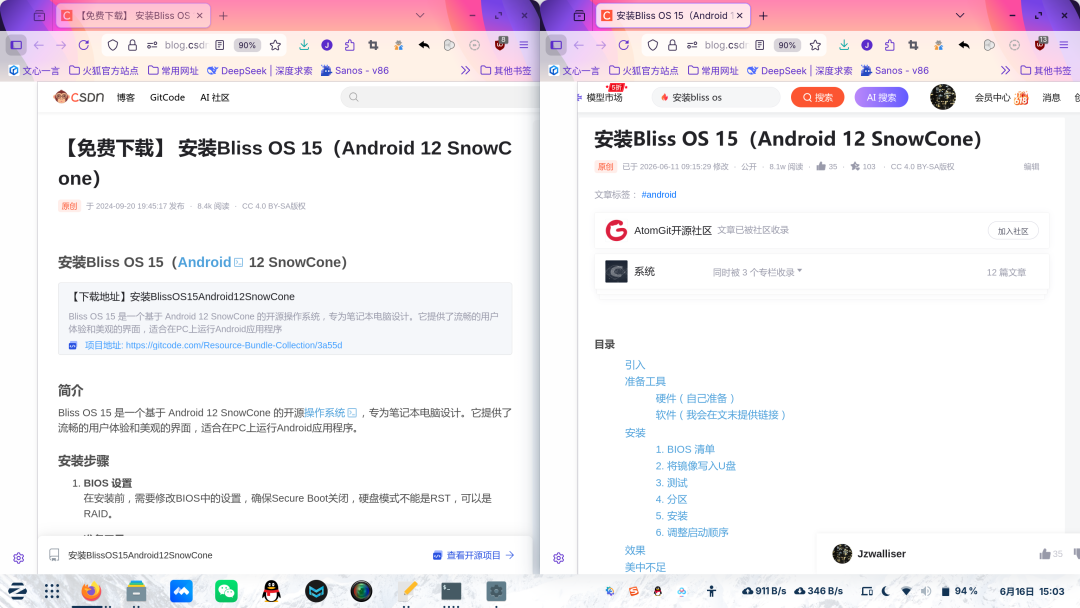Jump to '2. 将镜像写入U盘' in contents

pyautogui.click(x=695, y=465)
